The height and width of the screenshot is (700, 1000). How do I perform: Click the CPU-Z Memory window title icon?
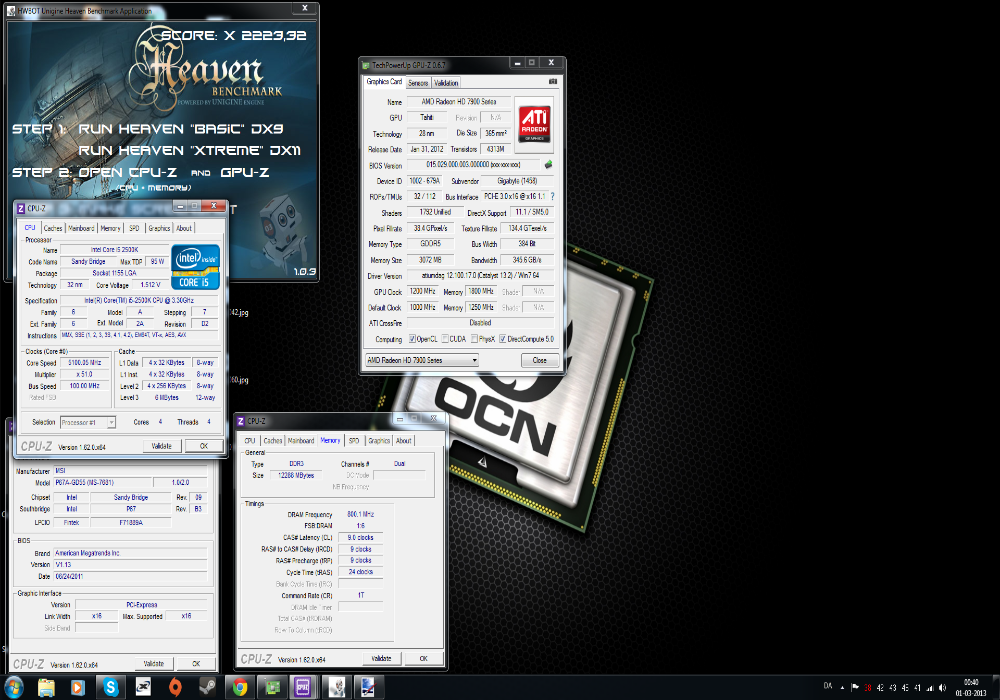[x=240, y=421]
